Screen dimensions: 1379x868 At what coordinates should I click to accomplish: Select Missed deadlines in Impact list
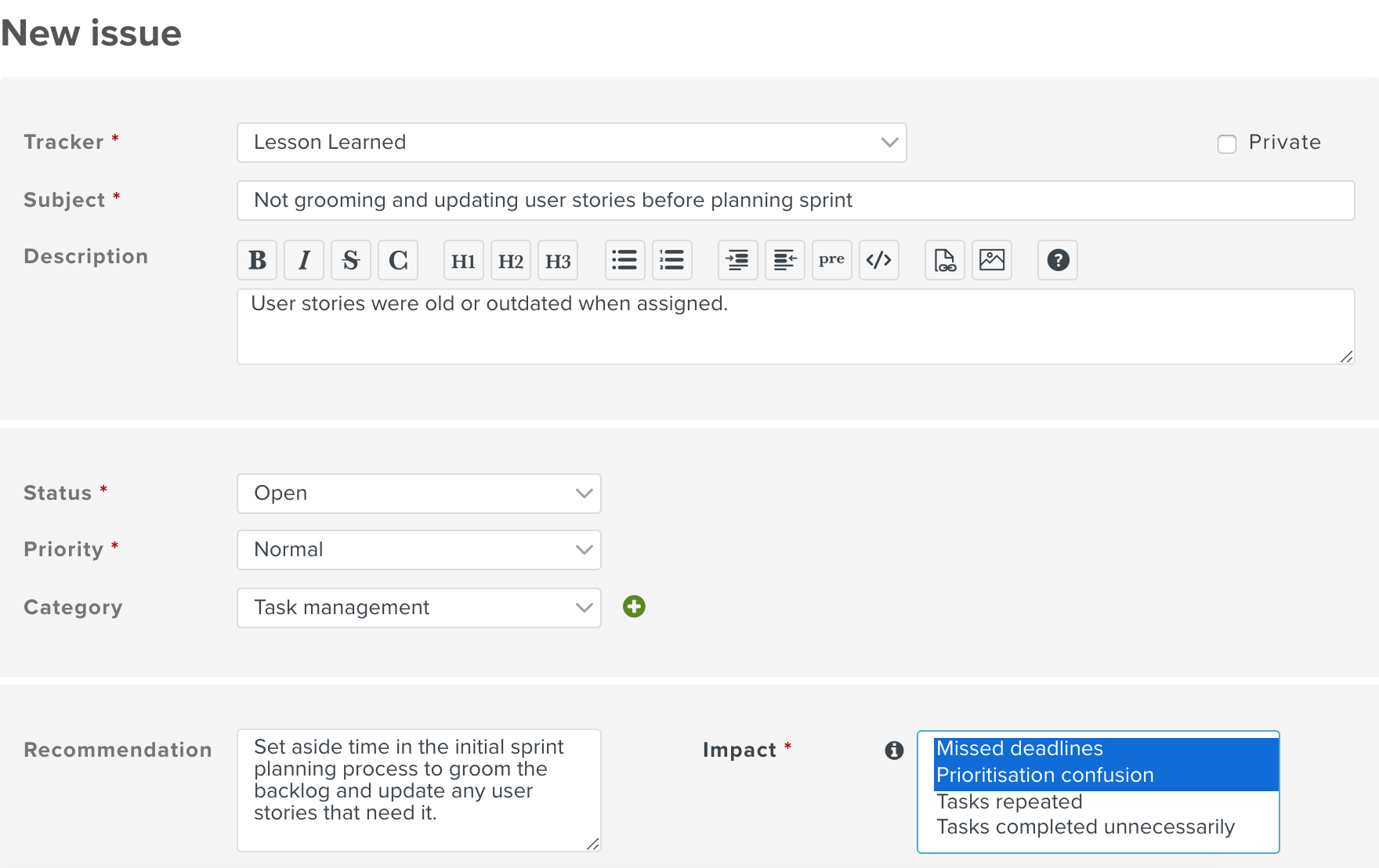pos(1106,749)
